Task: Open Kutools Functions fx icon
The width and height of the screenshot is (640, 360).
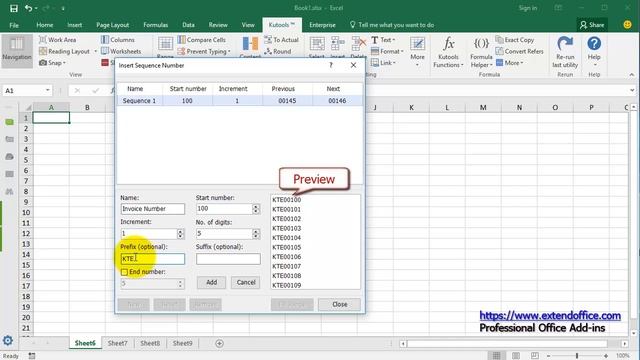Action: [448, 43]
